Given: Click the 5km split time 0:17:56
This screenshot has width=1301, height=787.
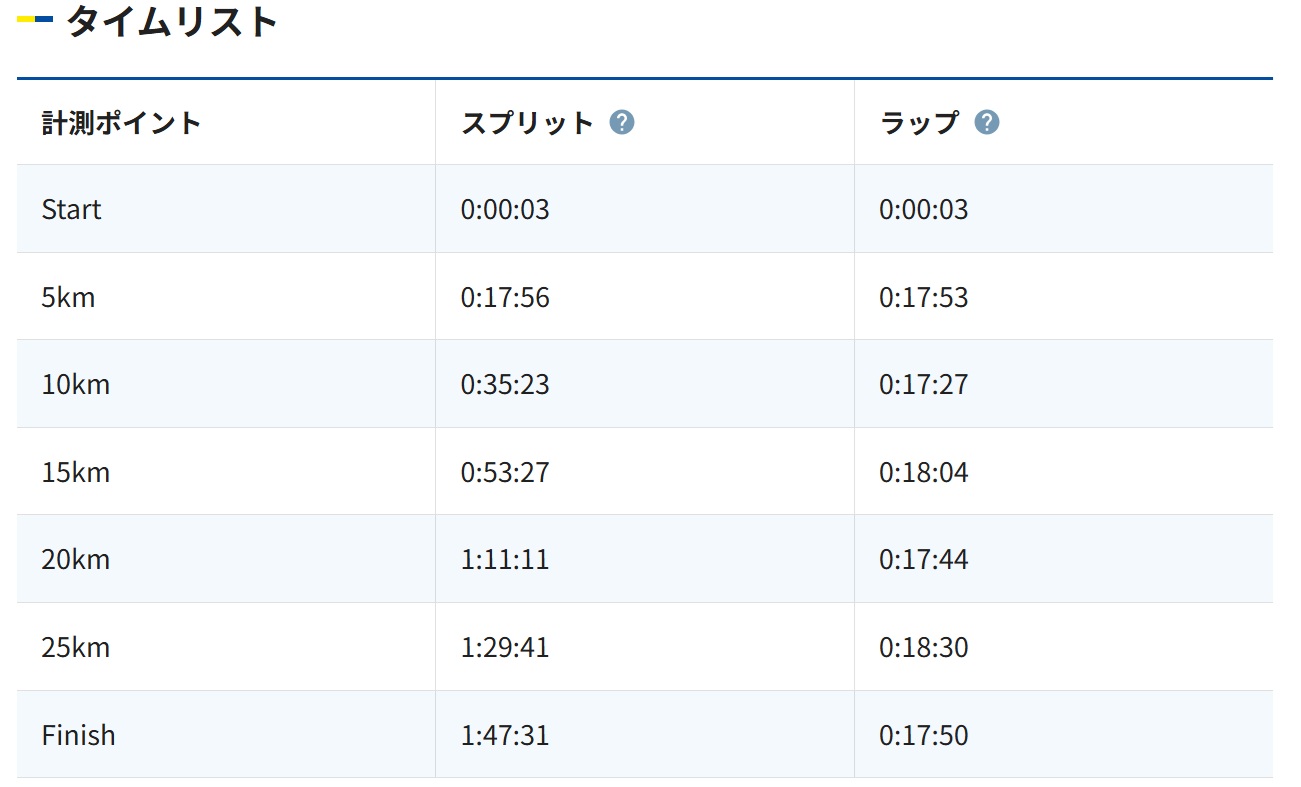Looking at the screenshot, I should 505,298.
